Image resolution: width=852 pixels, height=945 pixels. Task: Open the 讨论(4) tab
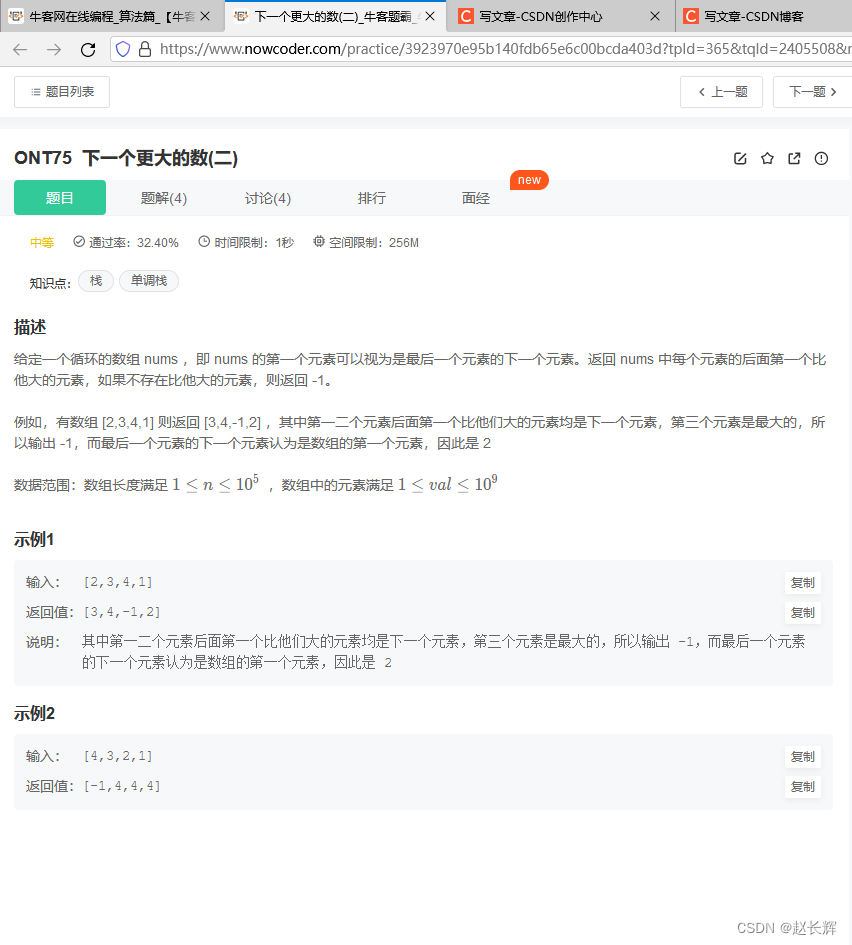click(267, 197)
